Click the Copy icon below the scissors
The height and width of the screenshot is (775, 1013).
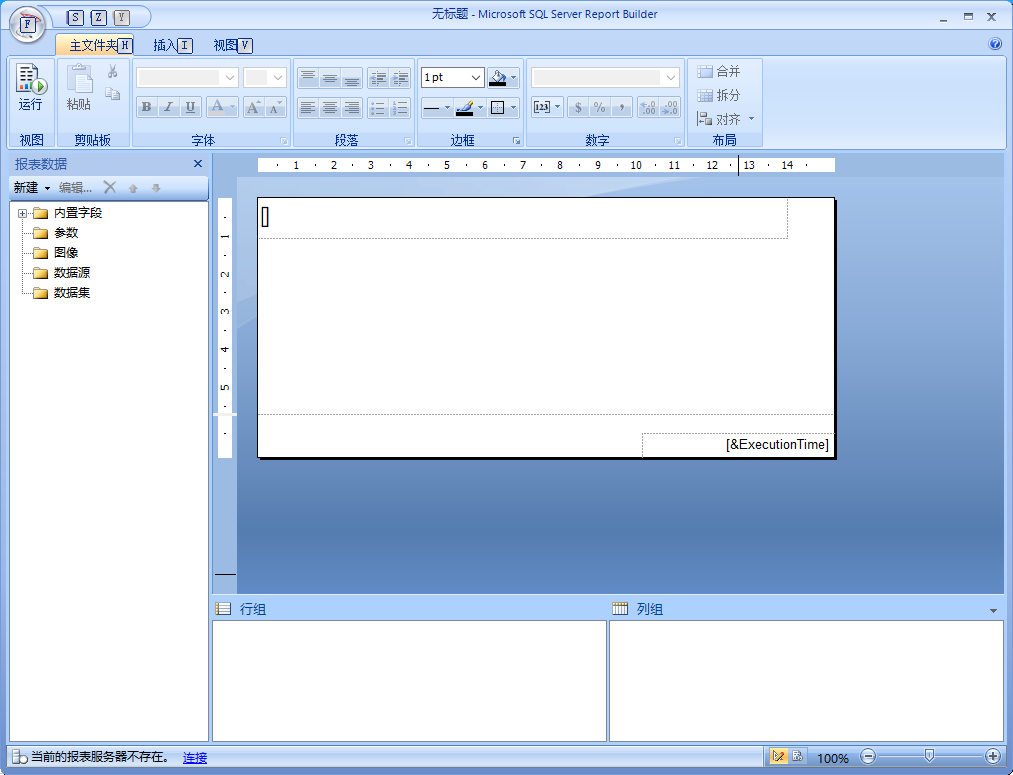112,94
